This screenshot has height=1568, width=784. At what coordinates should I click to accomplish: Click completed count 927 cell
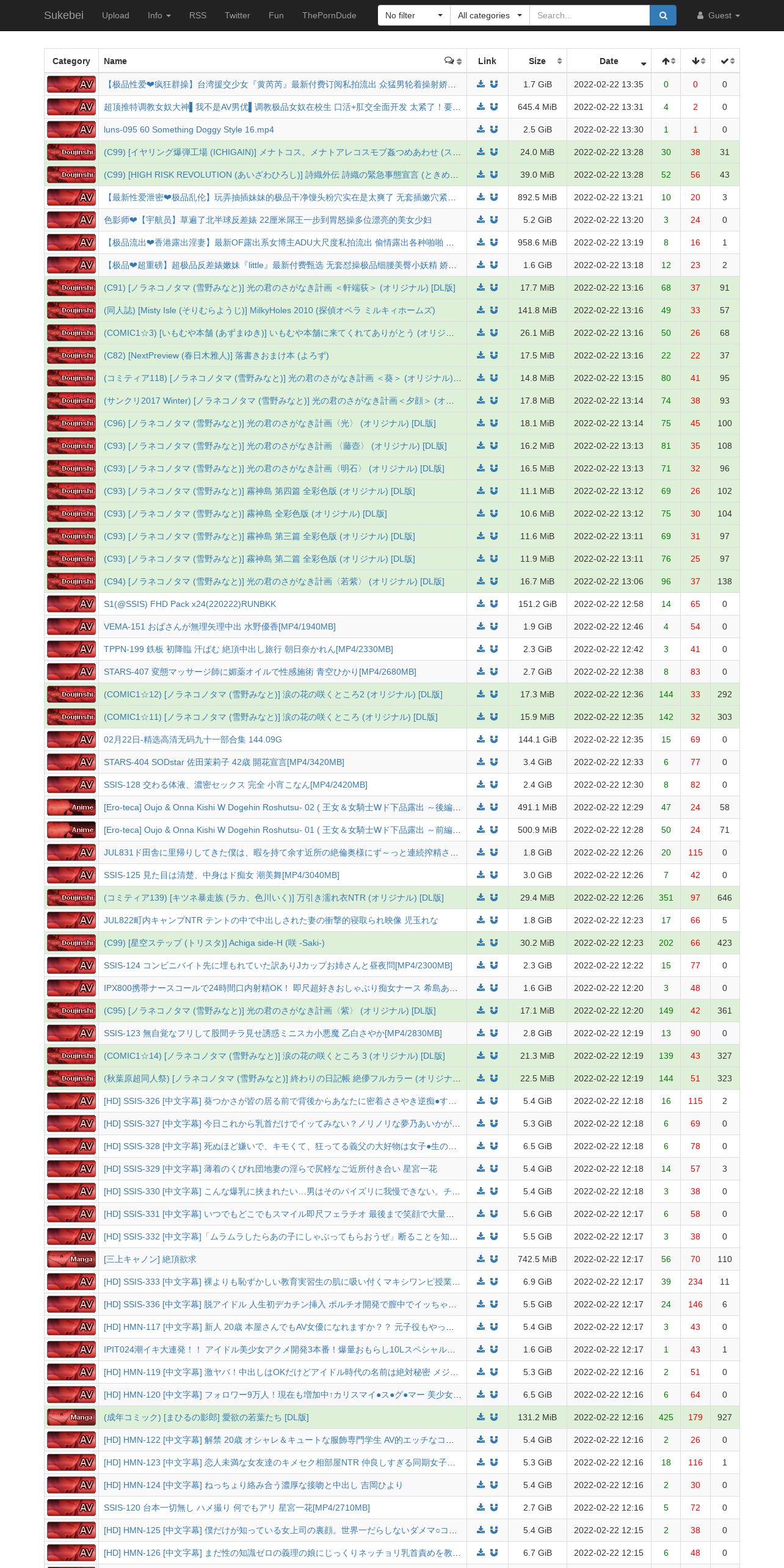[725, 1417]
